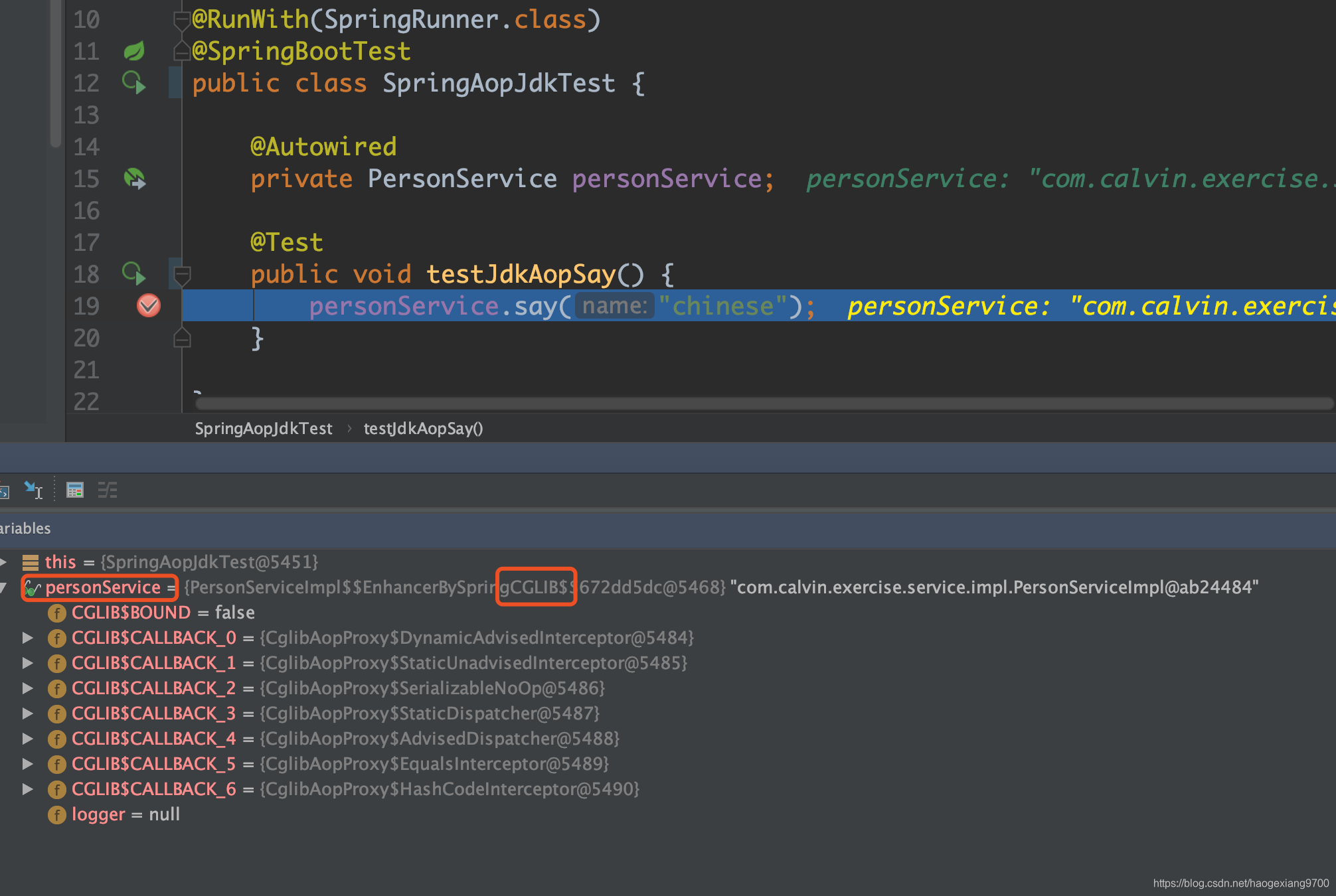Run testJdkAopSay from the line 18 gutter icon

[x=134, y=273]
